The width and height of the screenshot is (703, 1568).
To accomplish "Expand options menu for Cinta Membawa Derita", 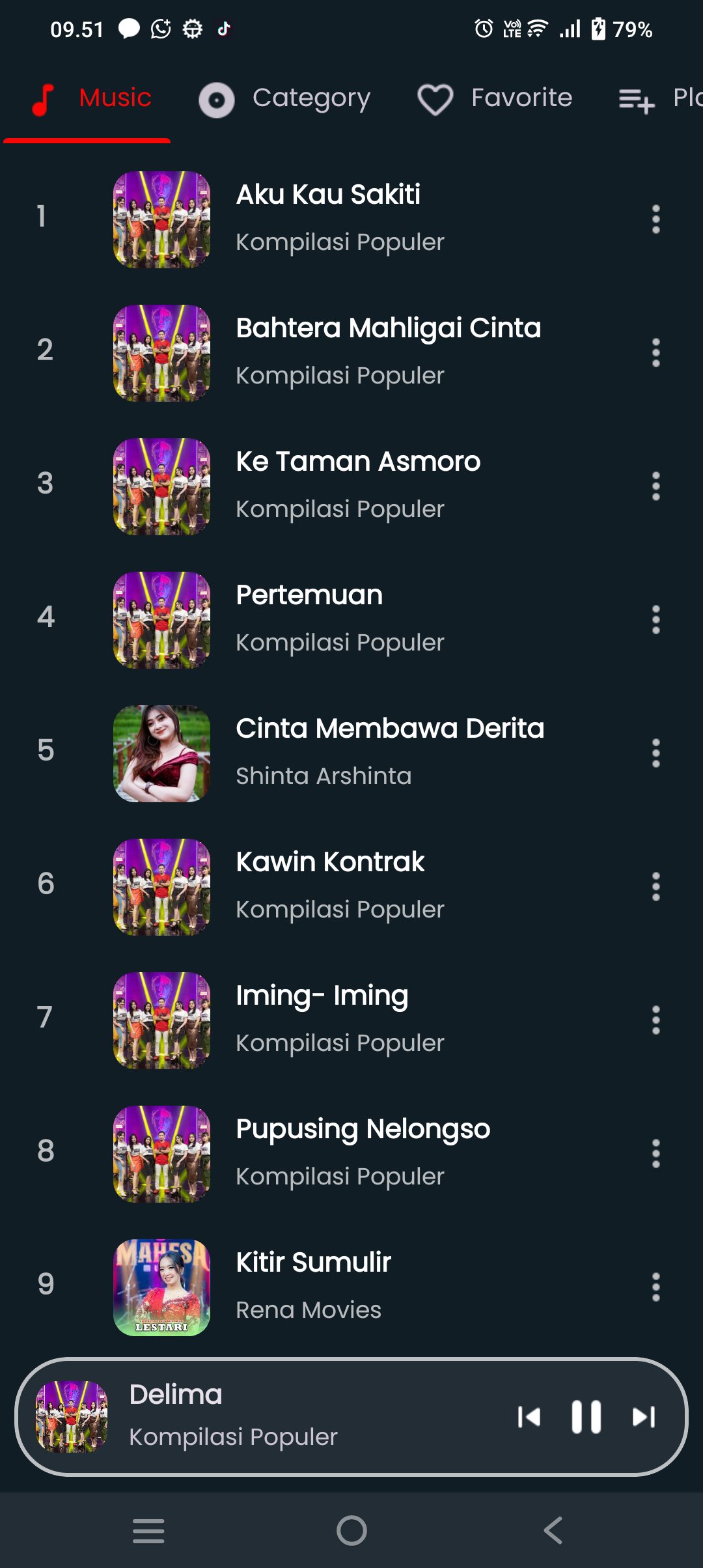I will pos(655,753).
